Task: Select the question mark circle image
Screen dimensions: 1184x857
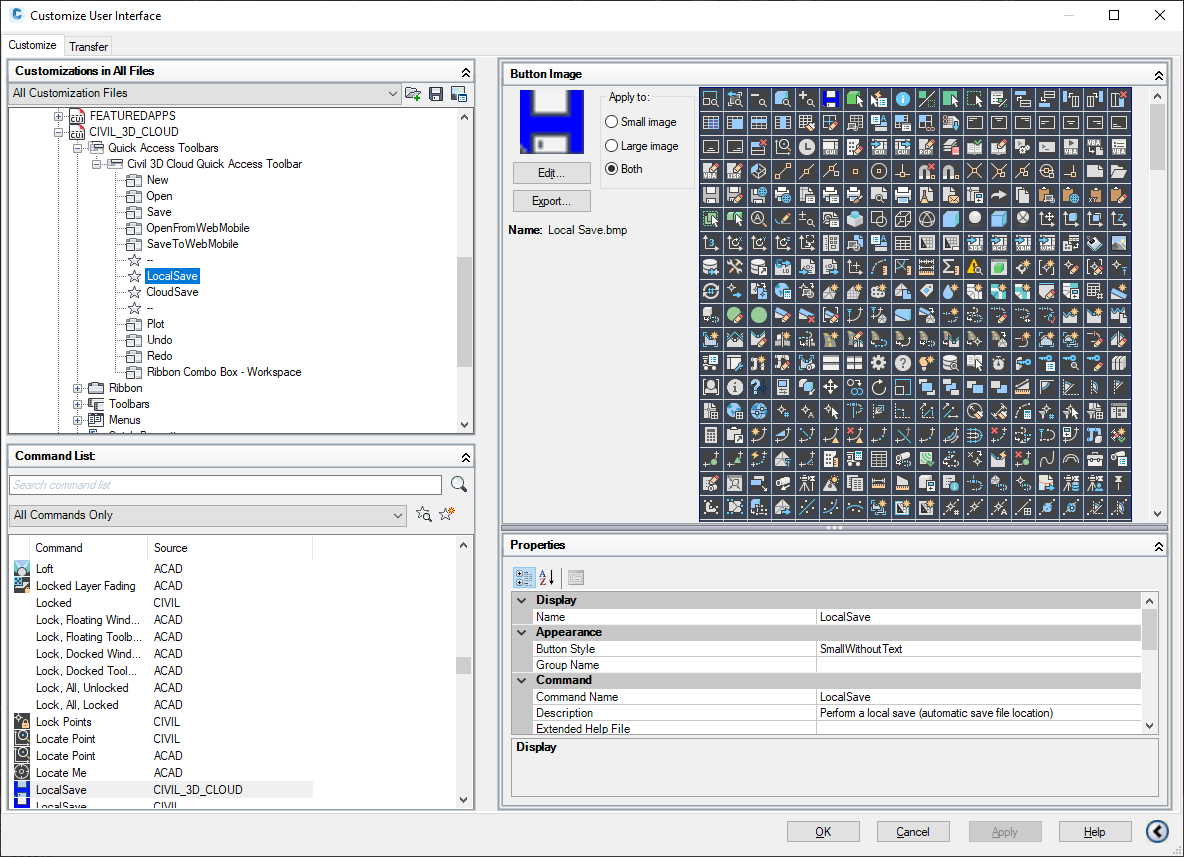Action: [x=902, y=363]
